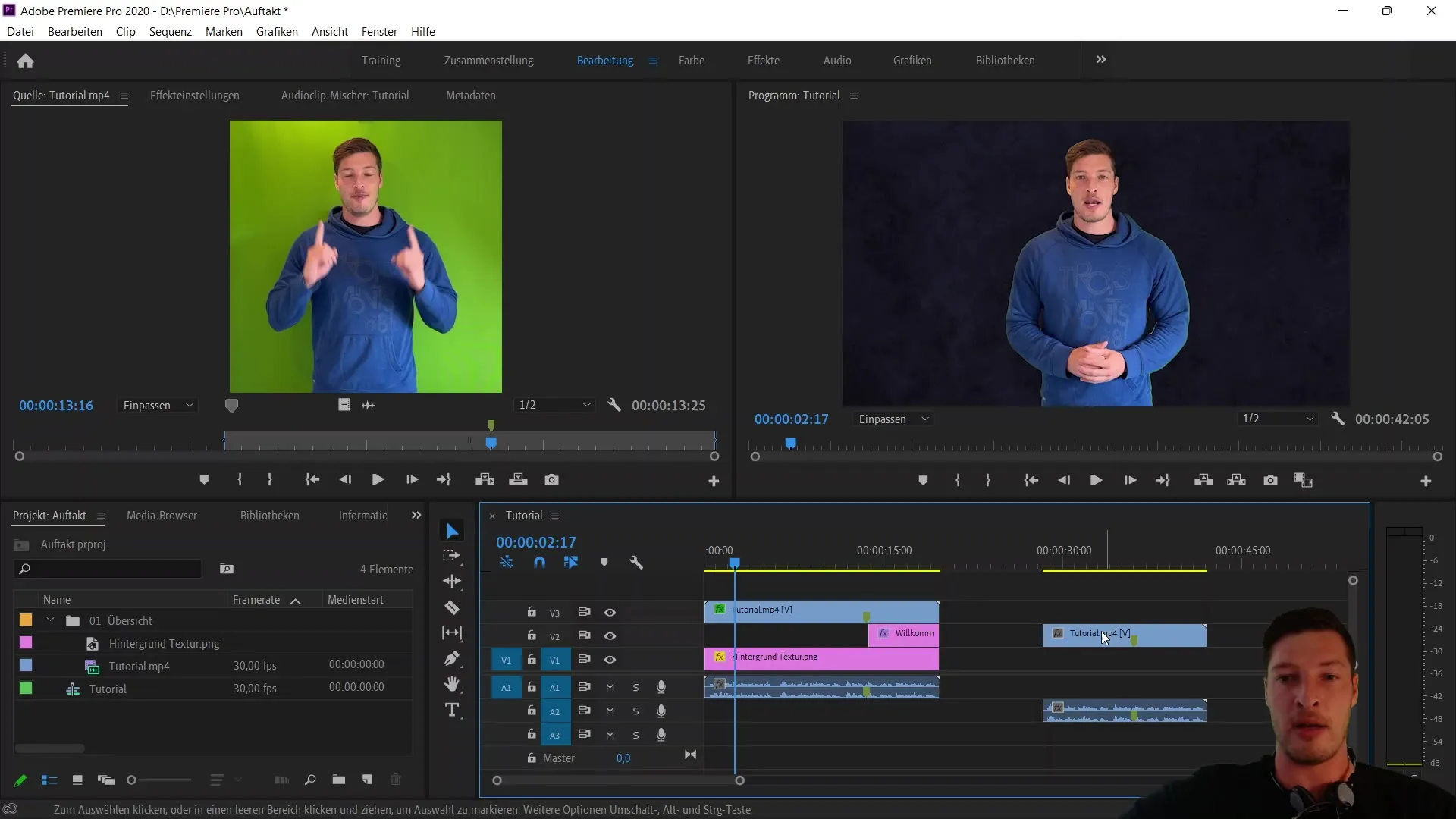
Task: Click Extract button in Program monitor
Action: click(1237, 480)
